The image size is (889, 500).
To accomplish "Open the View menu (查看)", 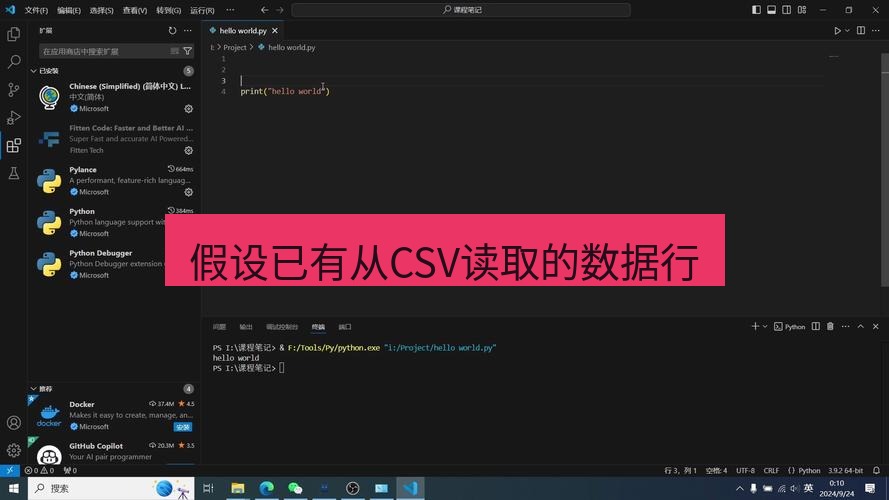I will coord(135,10).
